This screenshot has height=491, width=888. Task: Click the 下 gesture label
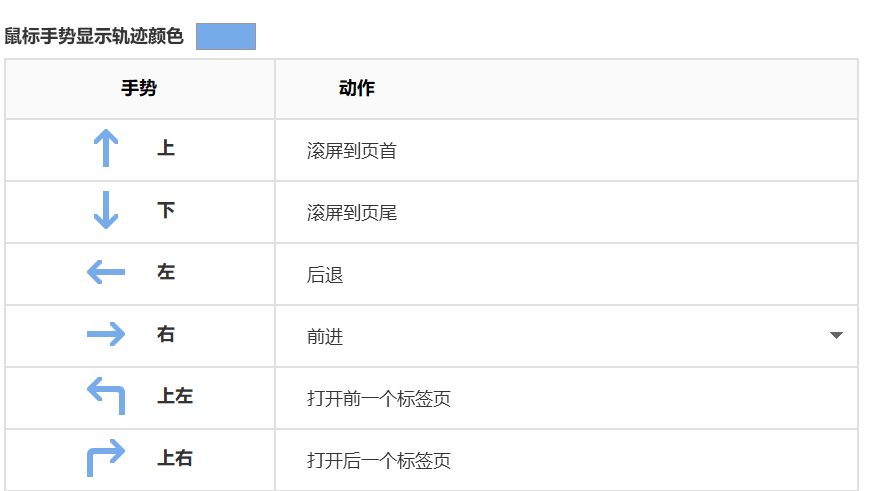166,210
